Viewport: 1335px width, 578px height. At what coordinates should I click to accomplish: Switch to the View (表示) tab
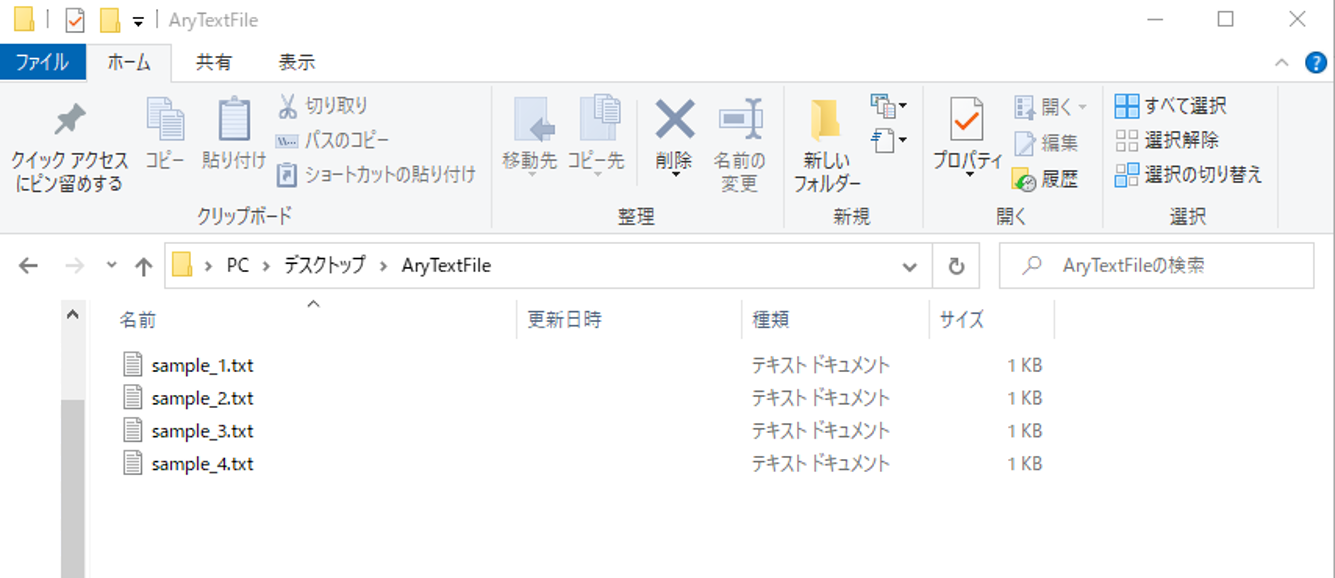point(297,62)
